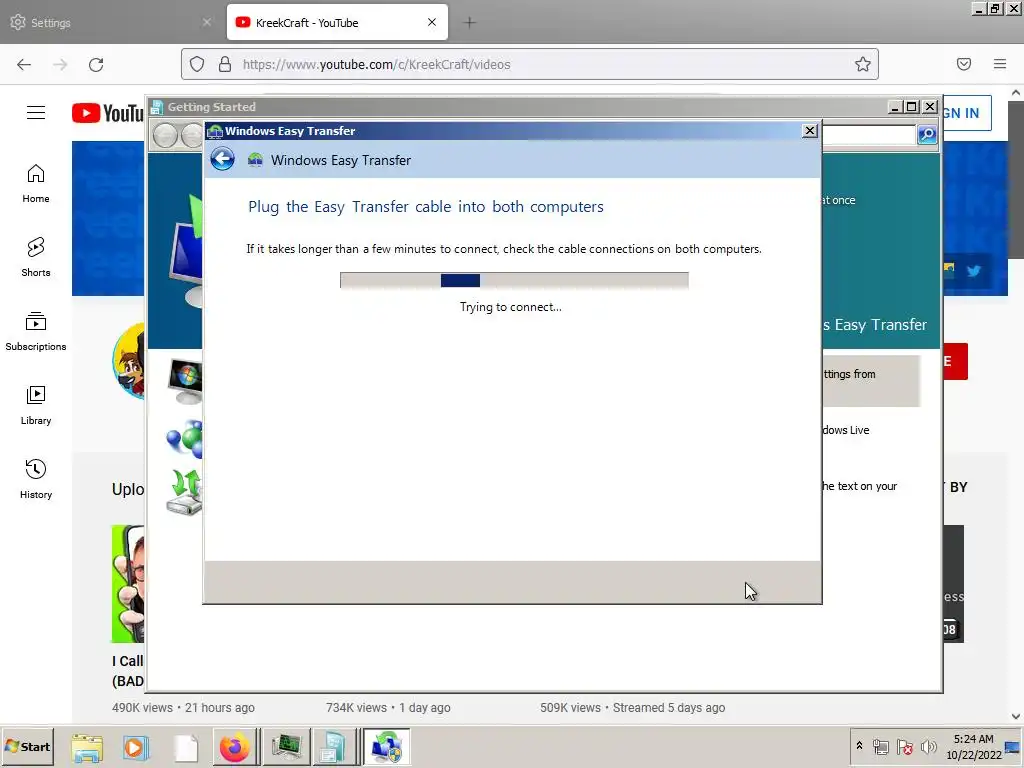Minimize the Getting Started window
Screen dimensions: 1024x768
click(x=895, y=106)
